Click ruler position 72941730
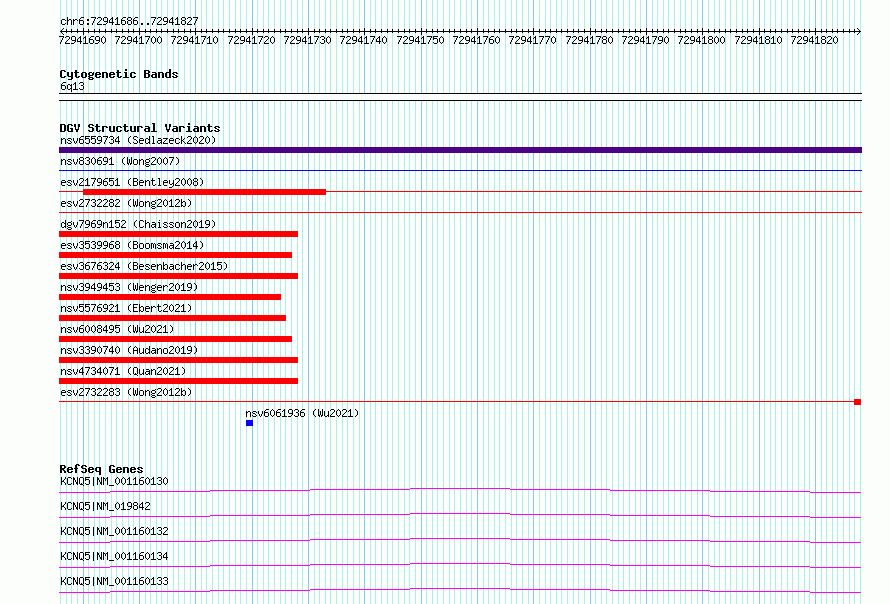The height and width of the screenshot is (604, 890). (x=307, y=40)
